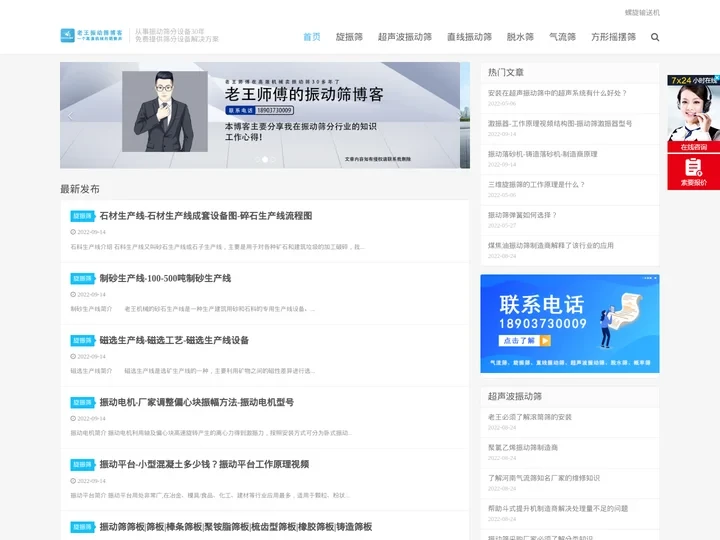Open sidebar article 了解河南气流筛知名厂家的维修知识
The image size is (720, 540).
pyautogui.click(x=544, y=478)
